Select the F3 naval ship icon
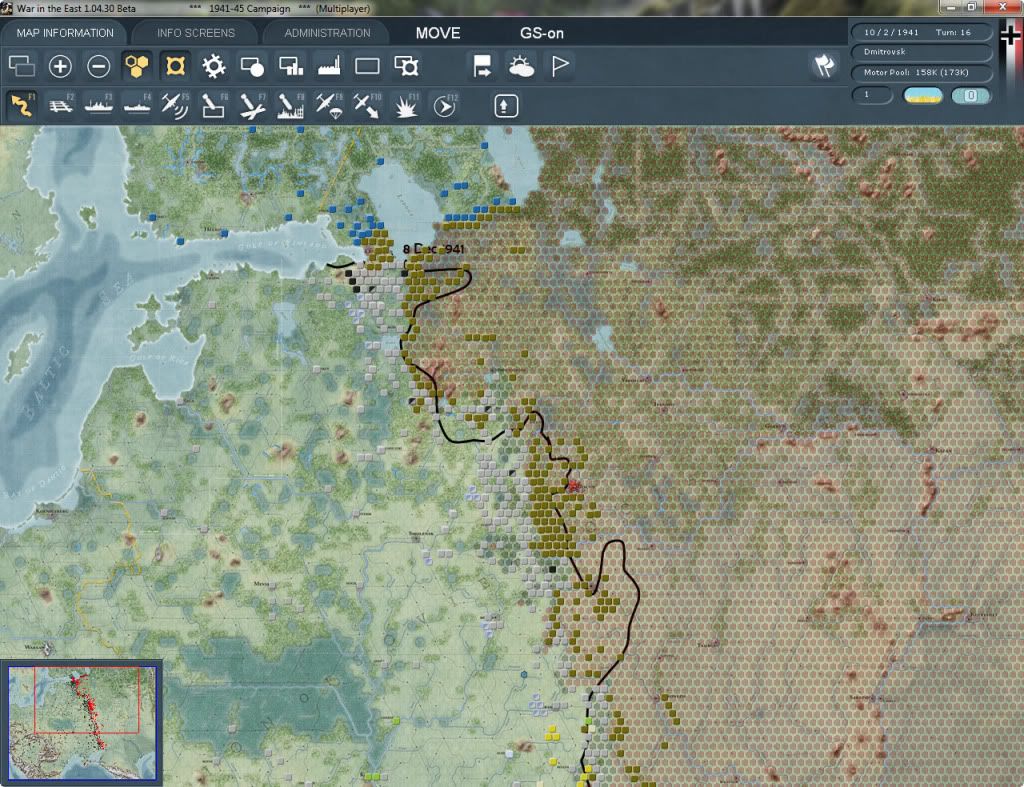The width and height of the screenshot is (1024, 787). [x=99, y=105]
